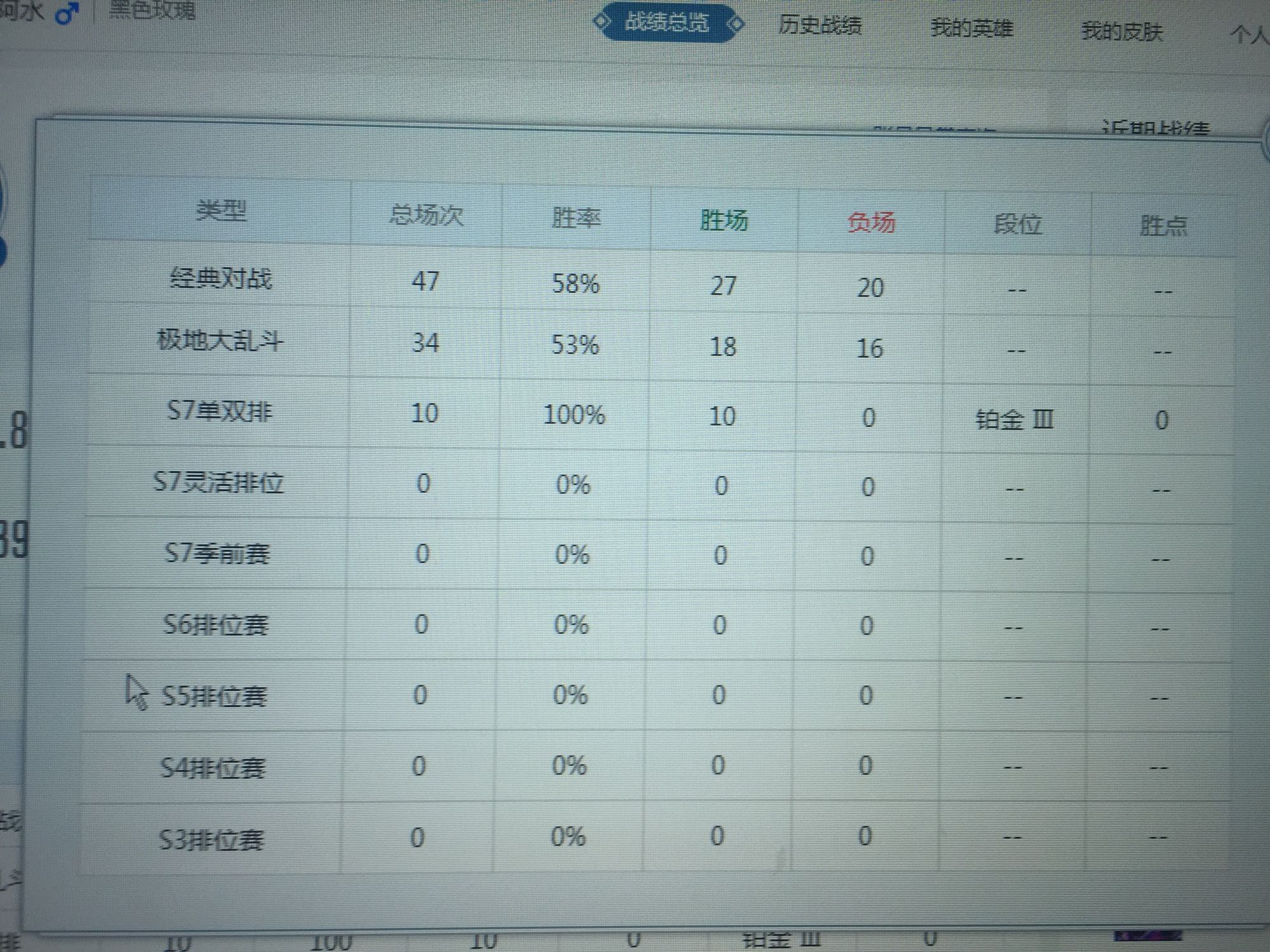
Task: Click the S6排位赛 row label
Action: click(216, 625)
